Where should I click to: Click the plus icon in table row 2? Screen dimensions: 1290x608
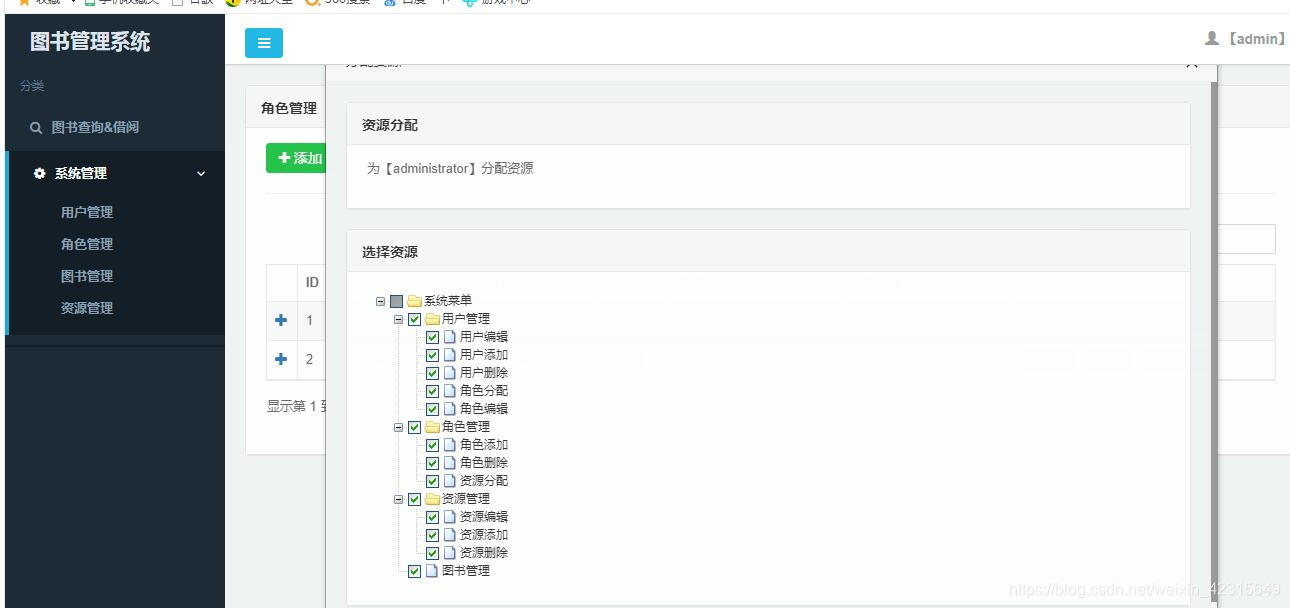[x=281, y=359]
